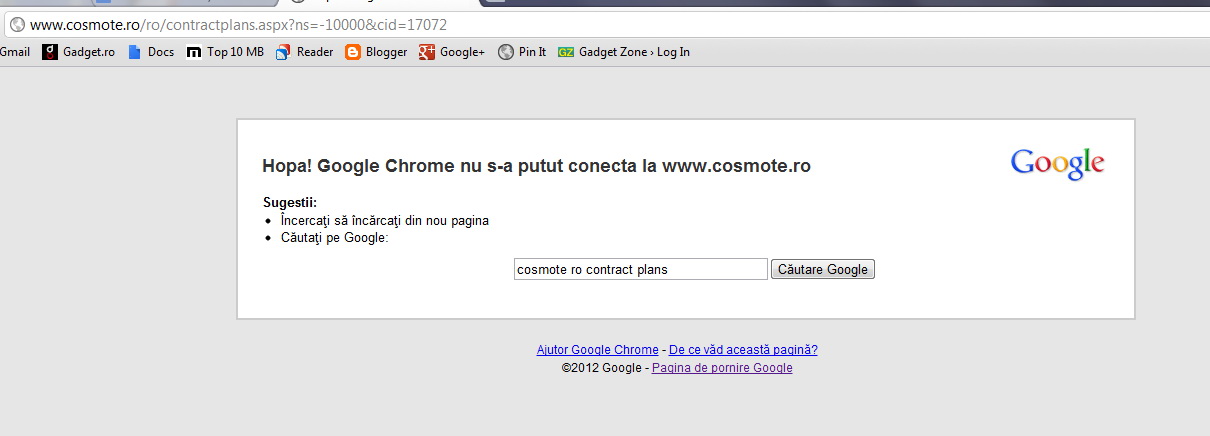Click the globe site-info icon in address bar
This screenshot has height=436, width=1210.
17,24
